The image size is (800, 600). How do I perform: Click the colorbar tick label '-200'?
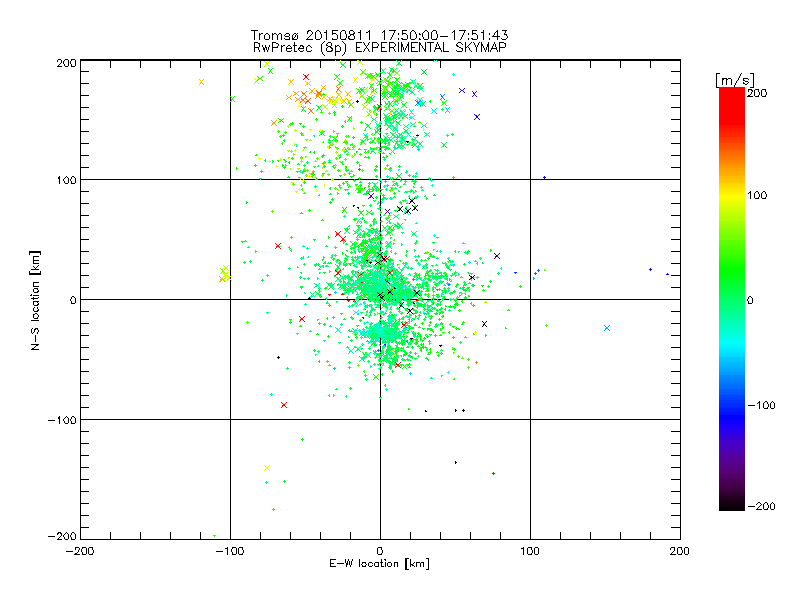761,506
